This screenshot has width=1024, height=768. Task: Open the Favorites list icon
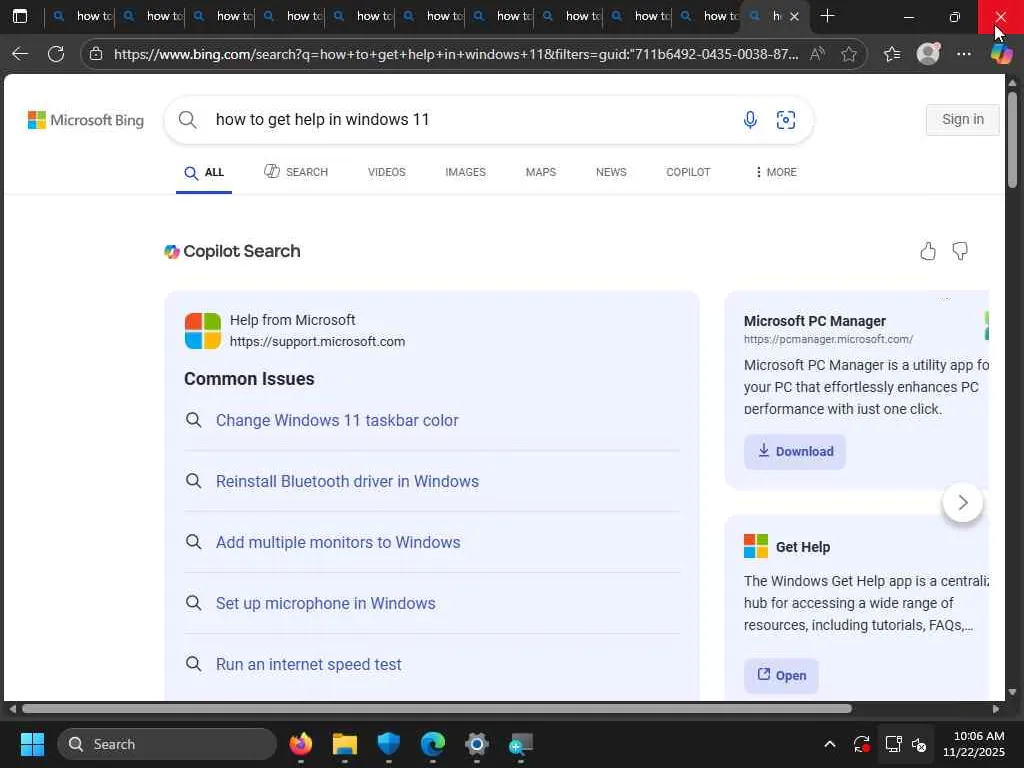892,54
